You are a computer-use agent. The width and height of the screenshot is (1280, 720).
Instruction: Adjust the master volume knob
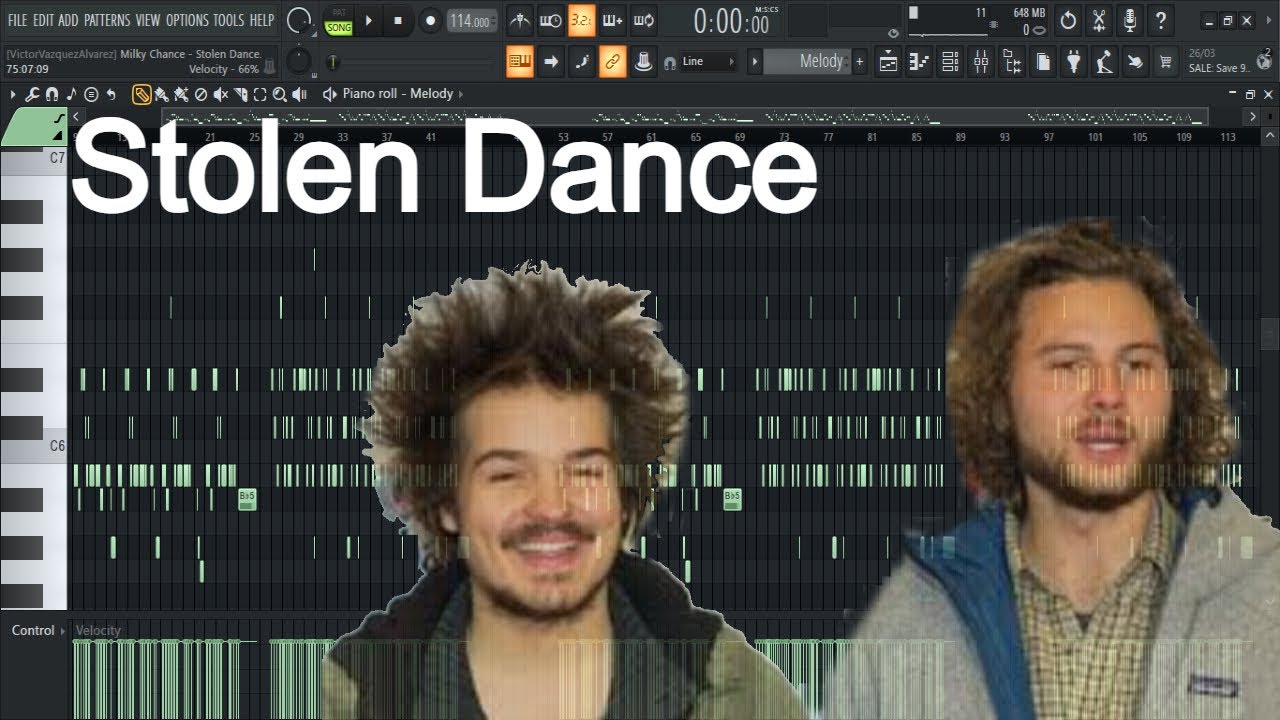[x=299, y=20]
